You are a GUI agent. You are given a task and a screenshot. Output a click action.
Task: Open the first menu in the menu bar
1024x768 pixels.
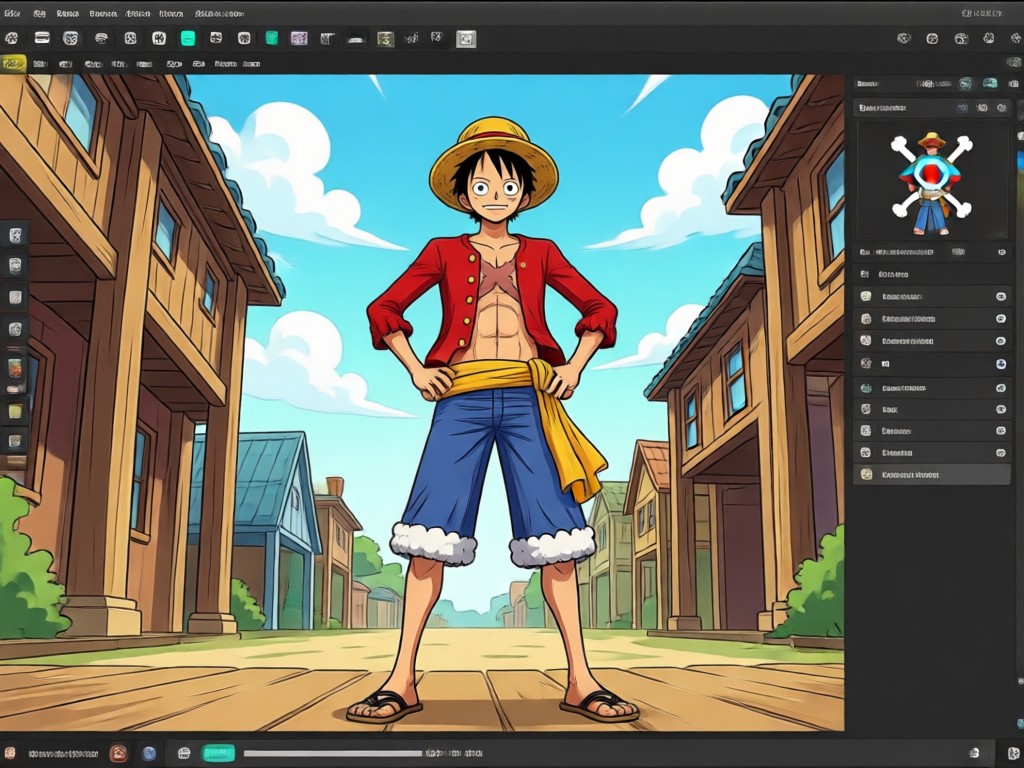click(12, 13)
